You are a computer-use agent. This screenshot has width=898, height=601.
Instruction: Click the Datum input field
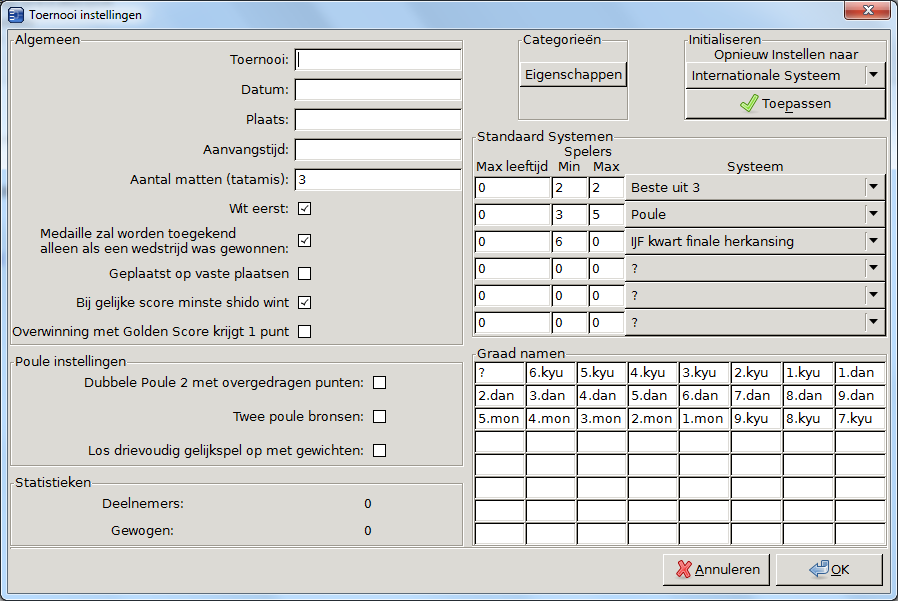coord(377,90)
